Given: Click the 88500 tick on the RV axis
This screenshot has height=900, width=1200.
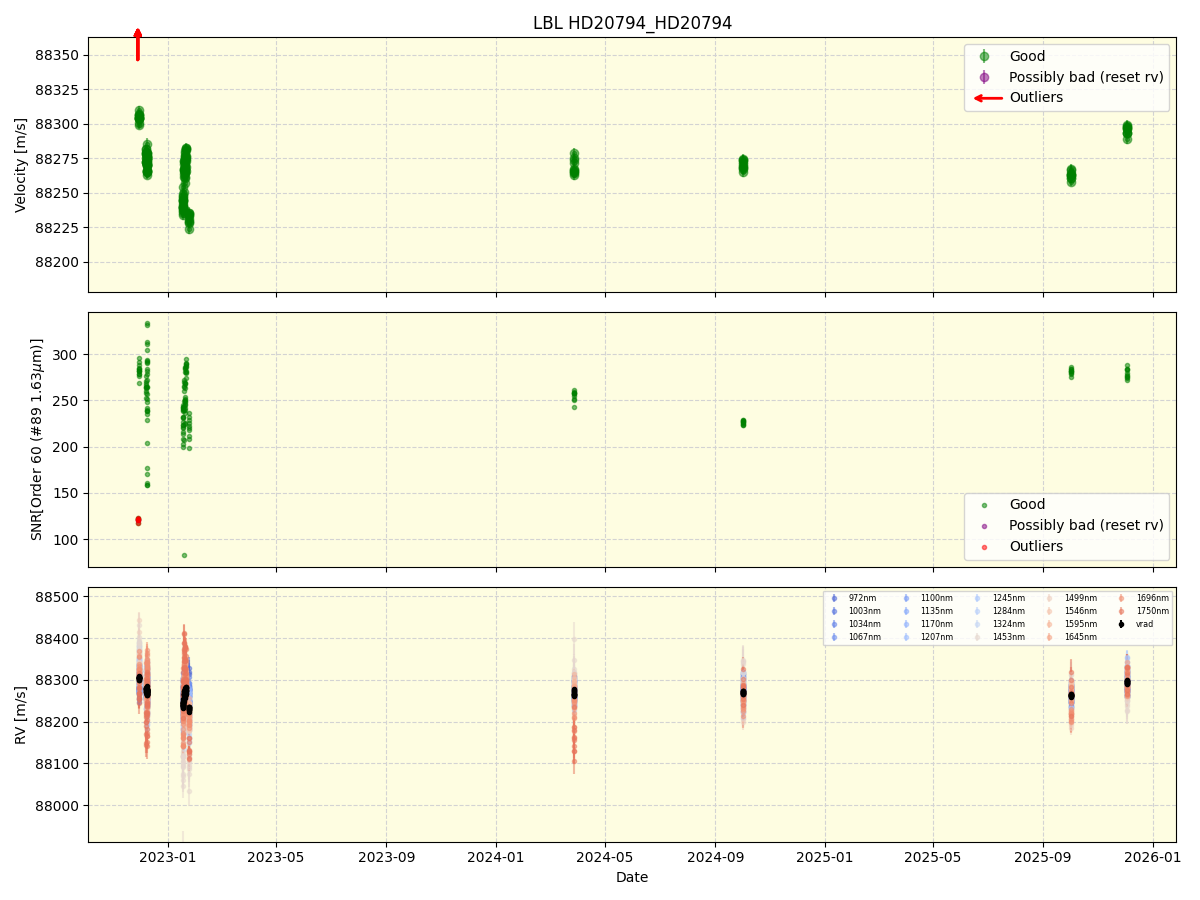Looking at the screenshot, I should coord(57,597).
